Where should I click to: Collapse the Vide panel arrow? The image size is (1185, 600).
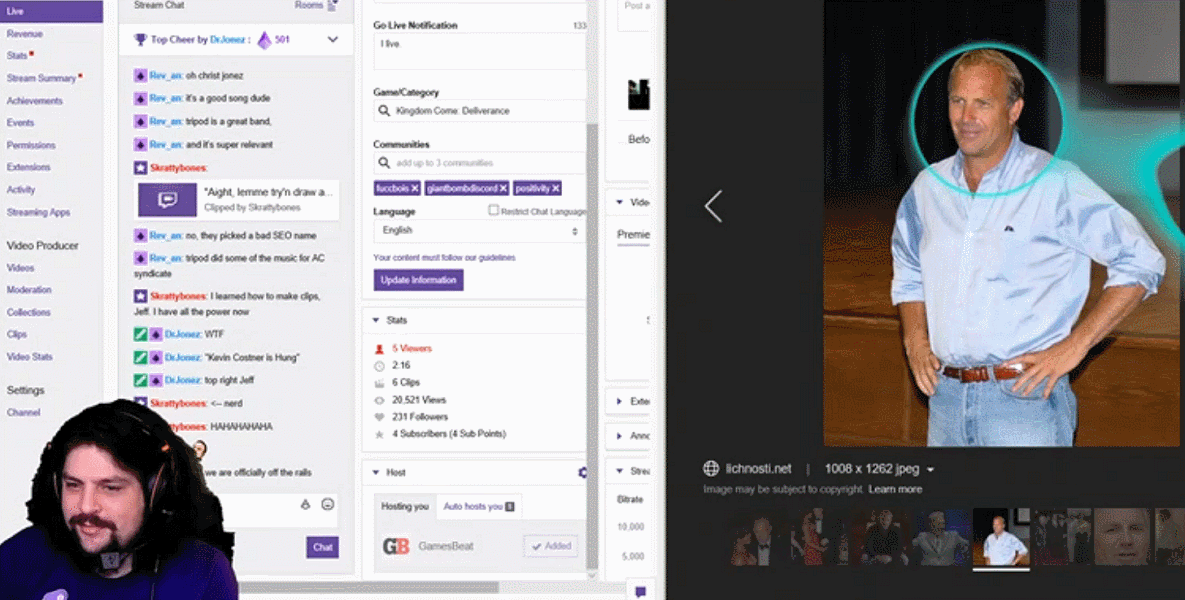pos(620,203)
